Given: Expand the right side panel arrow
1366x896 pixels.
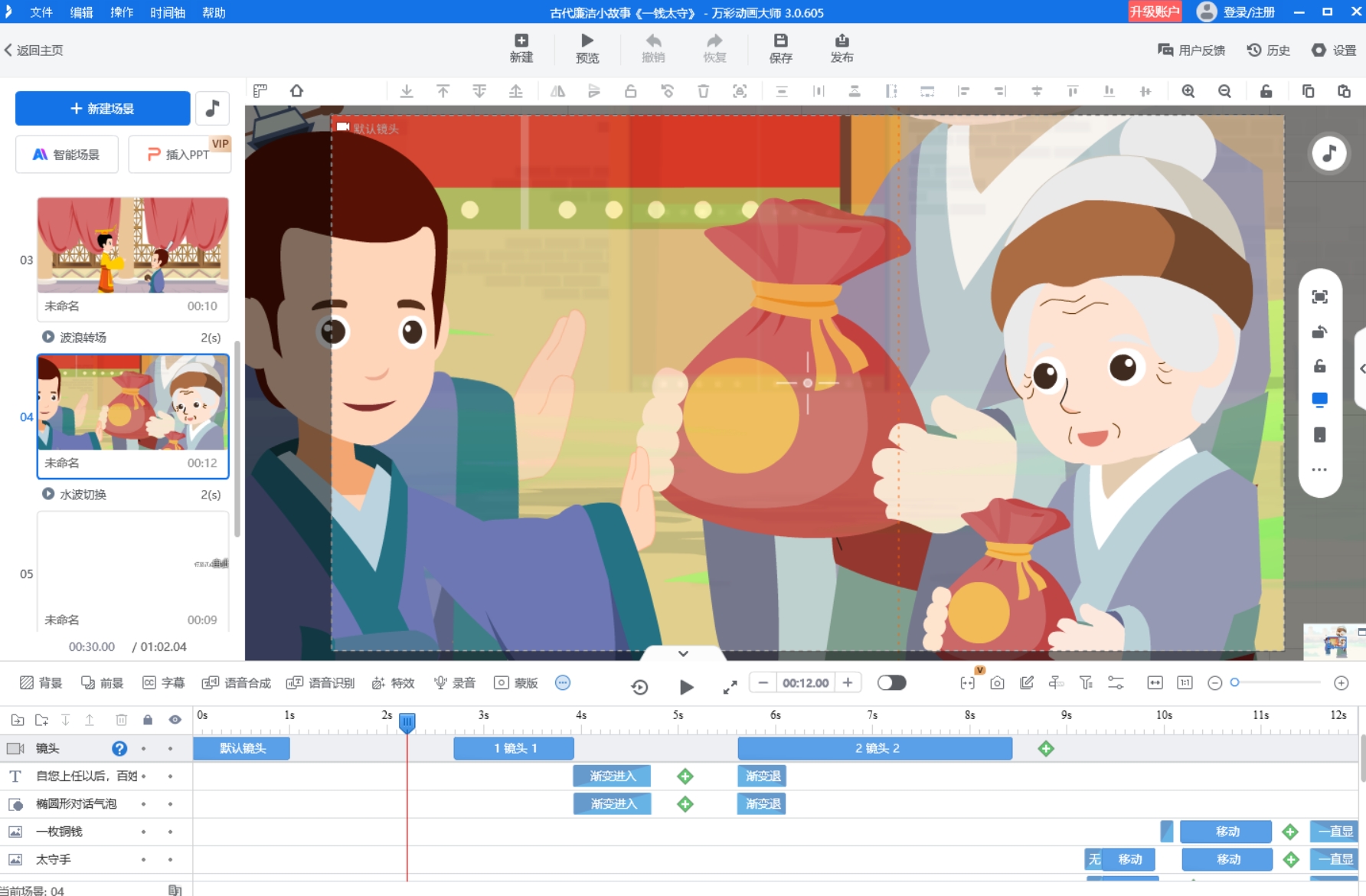Looking at the screenshot, I should tap(1361, 368).
